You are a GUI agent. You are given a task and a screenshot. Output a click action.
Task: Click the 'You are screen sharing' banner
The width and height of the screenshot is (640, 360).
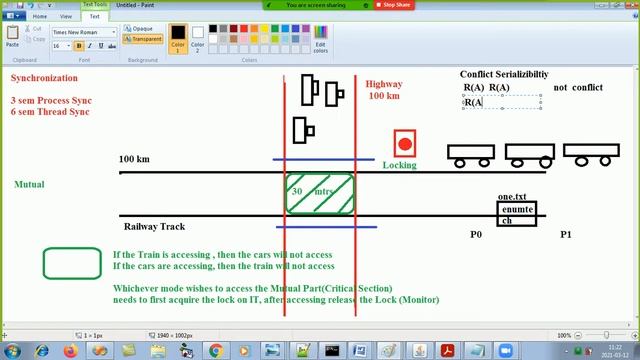pos(317,5)
